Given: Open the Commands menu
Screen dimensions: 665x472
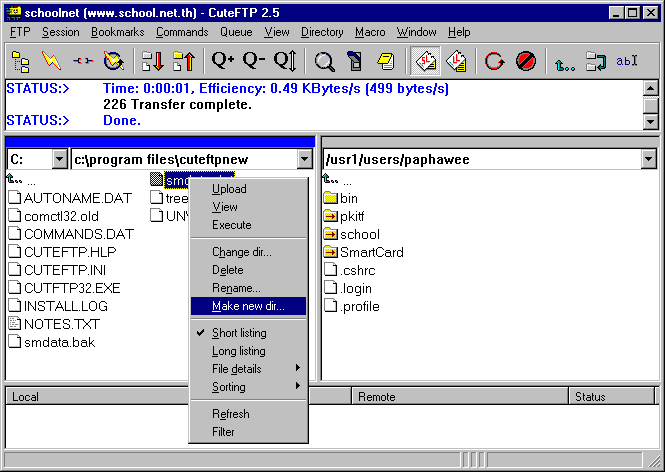Looking at the screenshot, I should 182,32.
